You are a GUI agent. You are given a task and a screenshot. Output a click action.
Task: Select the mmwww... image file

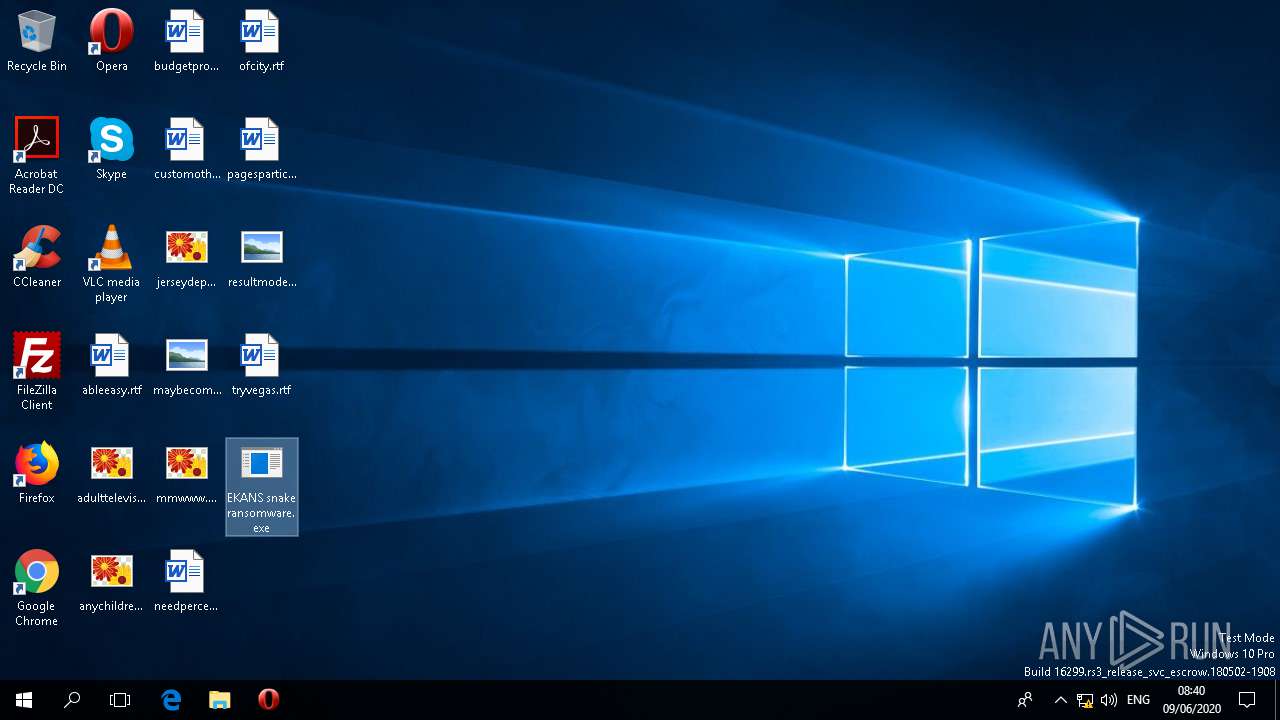click(186, 473)
